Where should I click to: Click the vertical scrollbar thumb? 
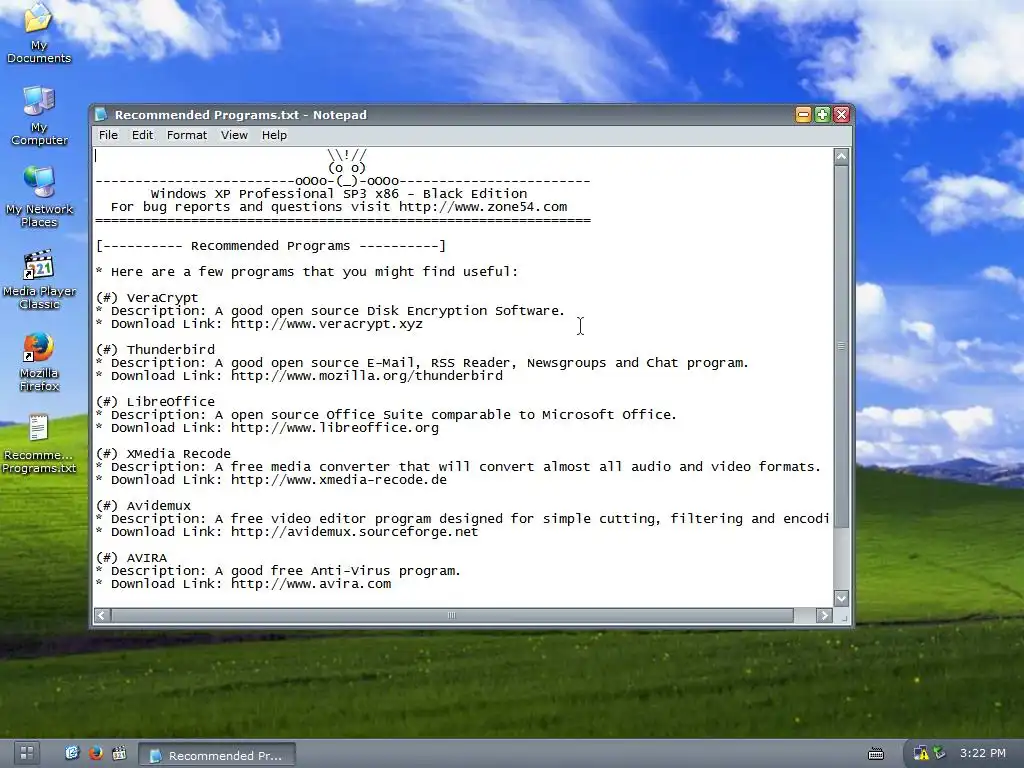click(x=841, y=346)
